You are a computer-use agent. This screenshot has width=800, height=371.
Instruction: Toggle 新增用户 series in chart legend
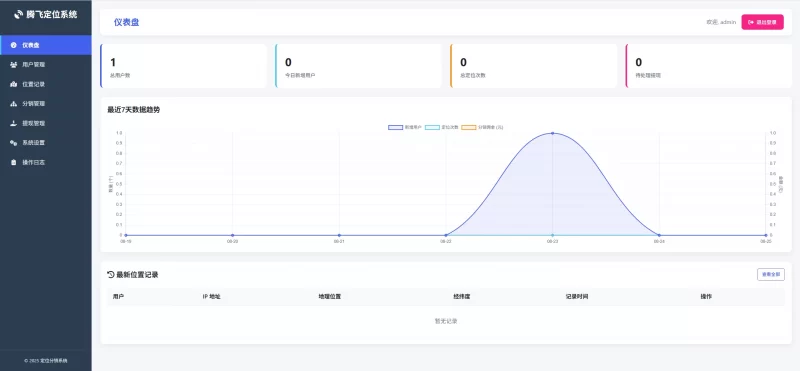(405, 127)
